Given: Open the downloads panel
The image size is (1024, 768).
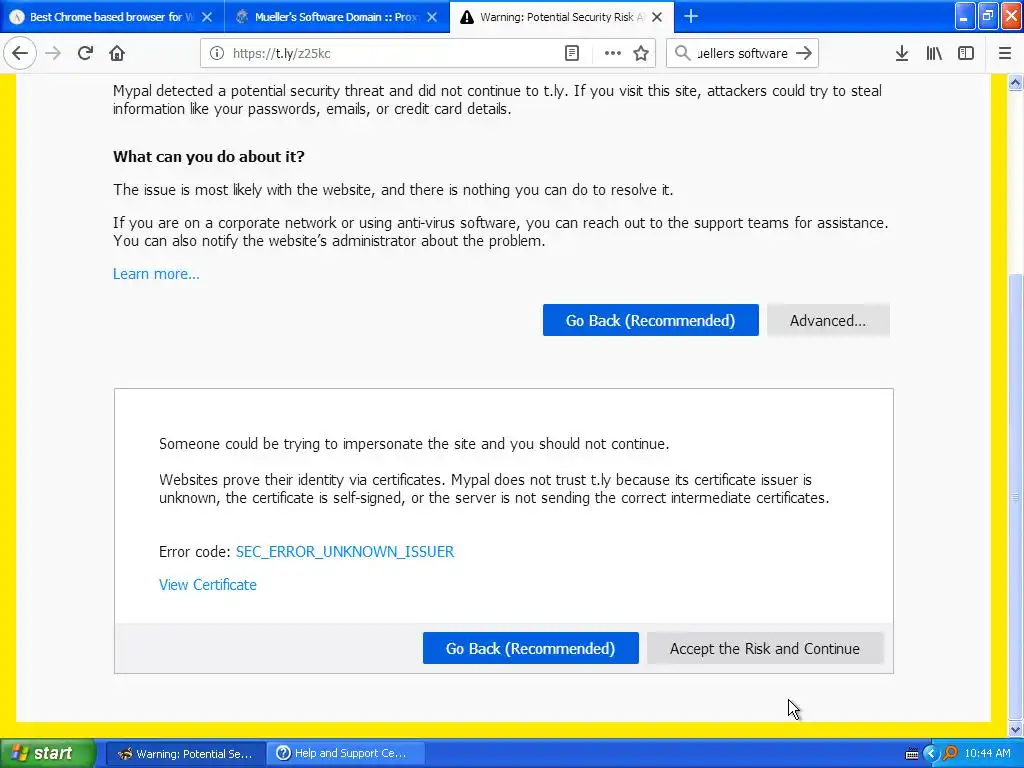Looking at the screenshot, I should pos(902,53).
